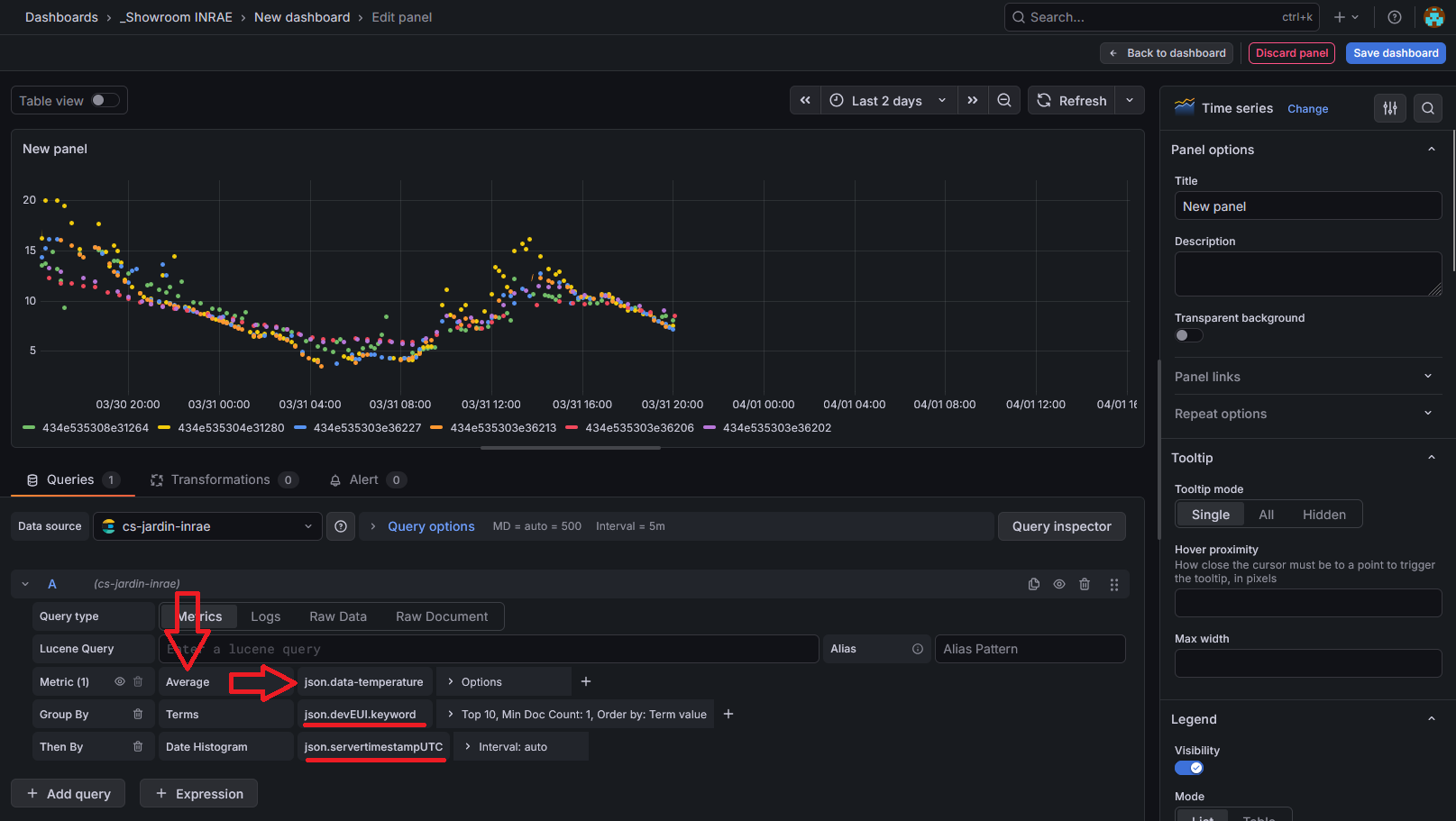The height and width of the screenshot is (821, 1456).
Task: Open the help question mark icon in top bar
Action: pos(1394,17)
